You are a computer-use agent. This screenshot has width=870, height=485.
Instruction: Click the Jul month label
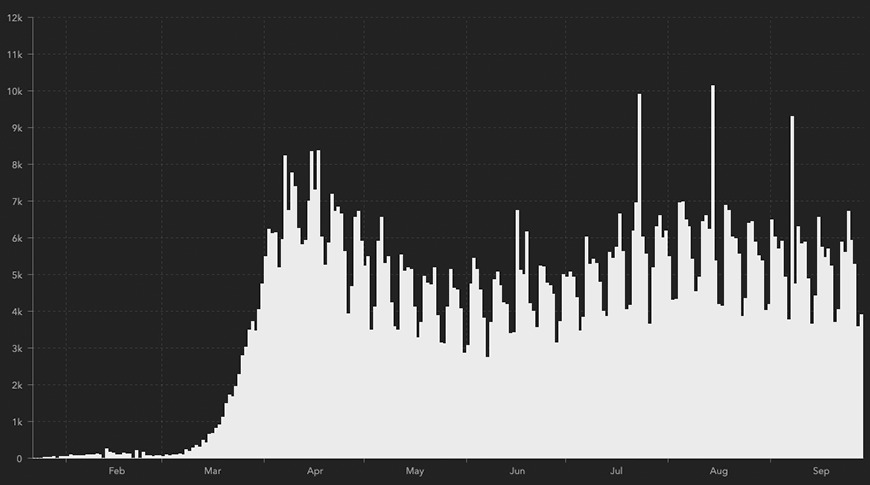click(616, 471)
